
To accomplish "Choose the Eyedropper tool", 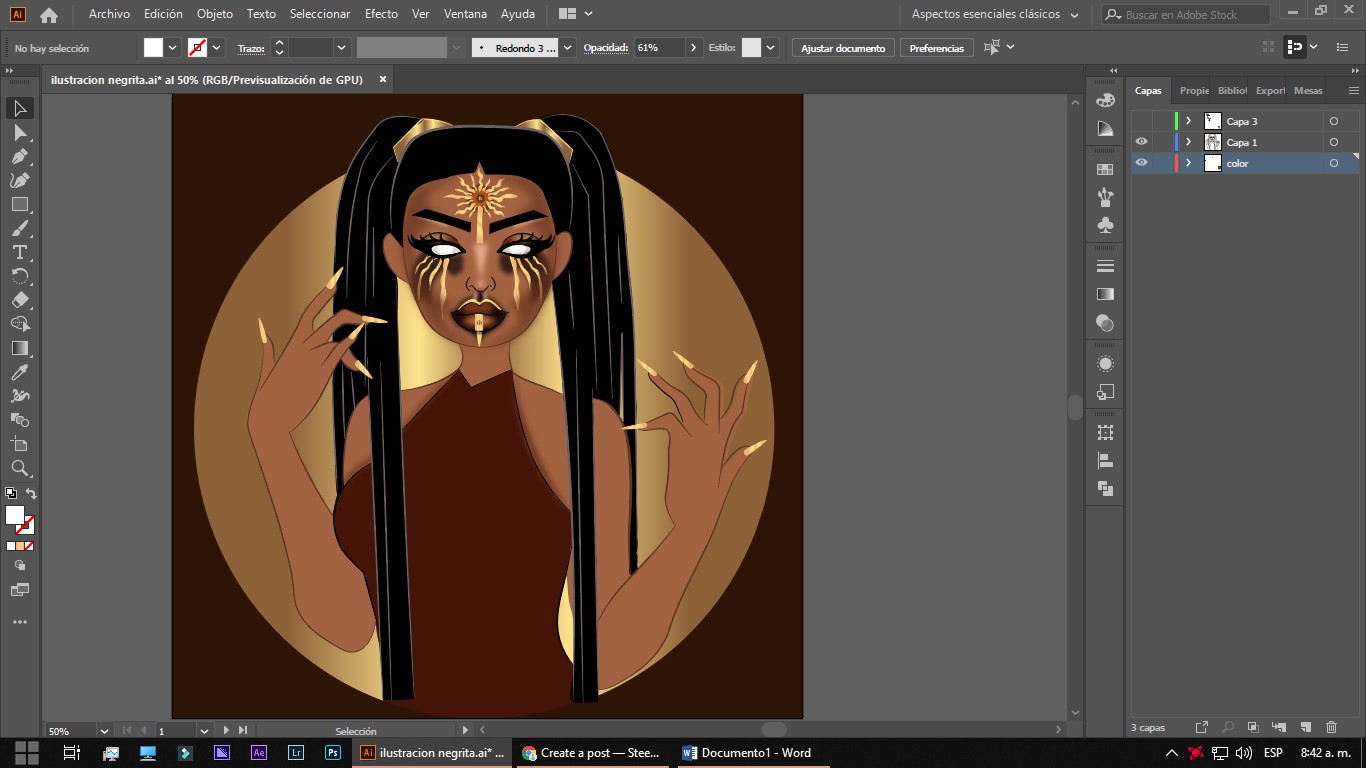I will (x=19, y=373).
